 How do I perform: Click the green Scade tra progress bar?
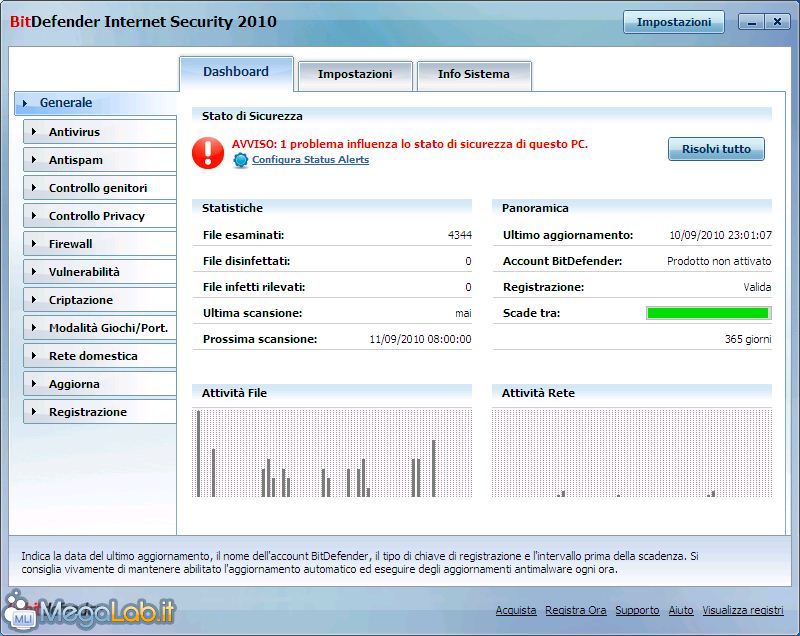708,313
